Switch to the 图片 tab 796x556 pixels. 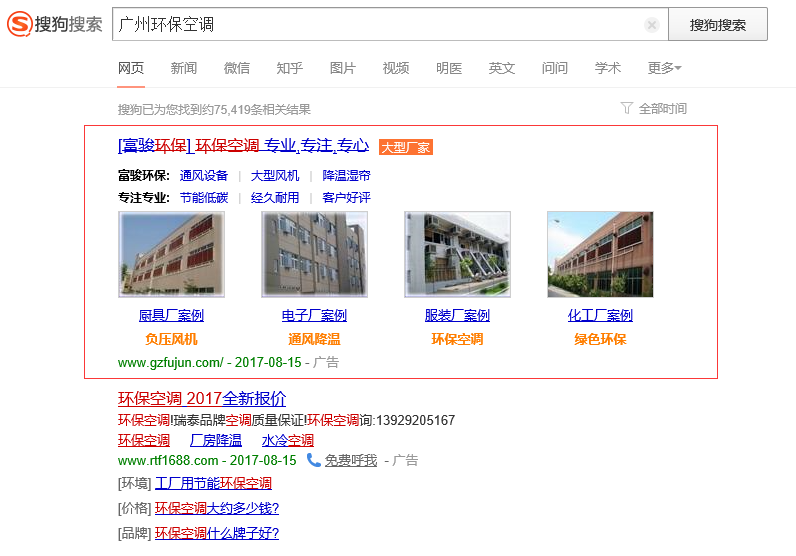click(x=343, y=68)
